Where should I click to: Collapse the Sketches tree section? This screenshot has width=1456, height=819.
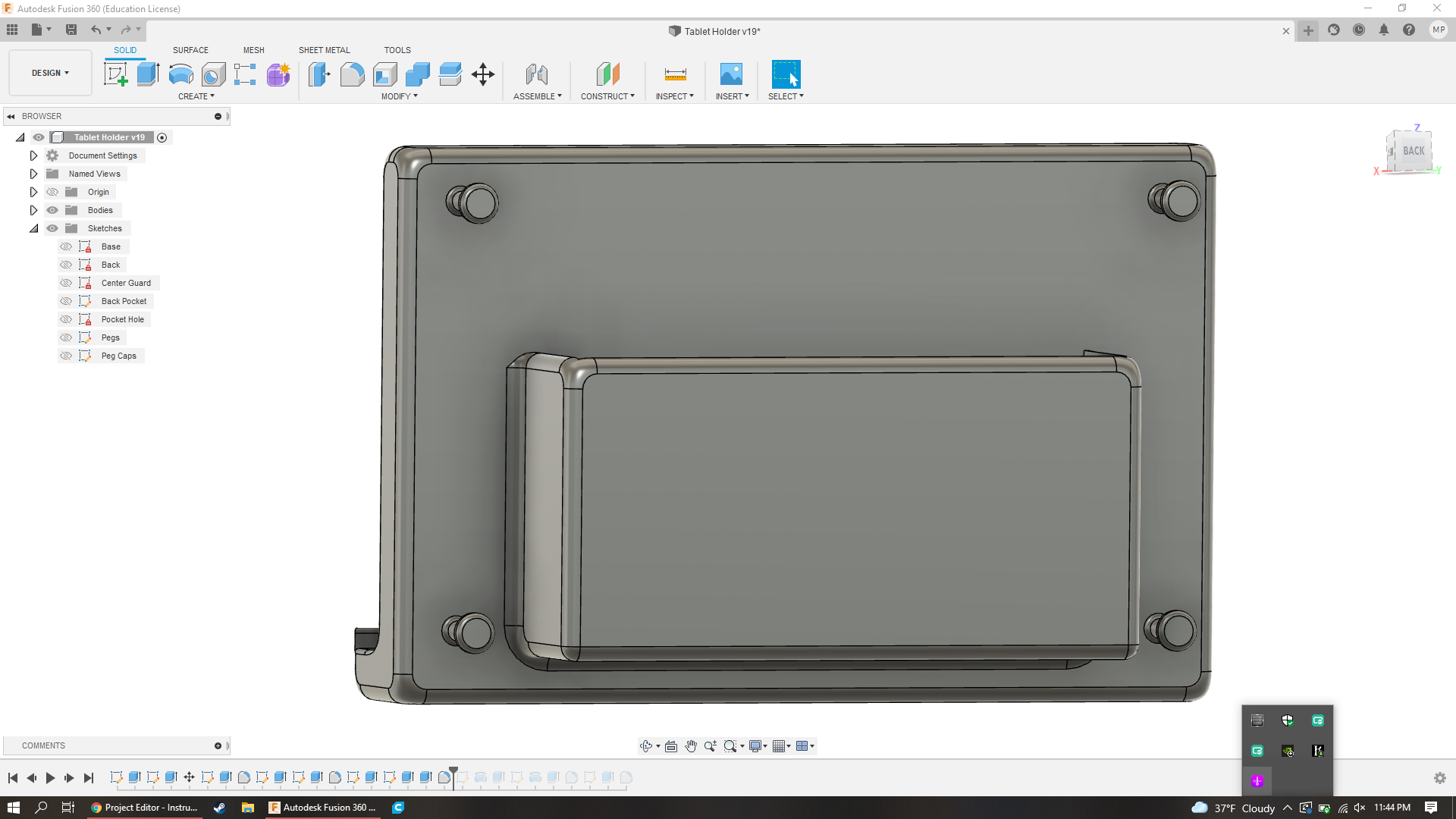(x=33, y=228)
